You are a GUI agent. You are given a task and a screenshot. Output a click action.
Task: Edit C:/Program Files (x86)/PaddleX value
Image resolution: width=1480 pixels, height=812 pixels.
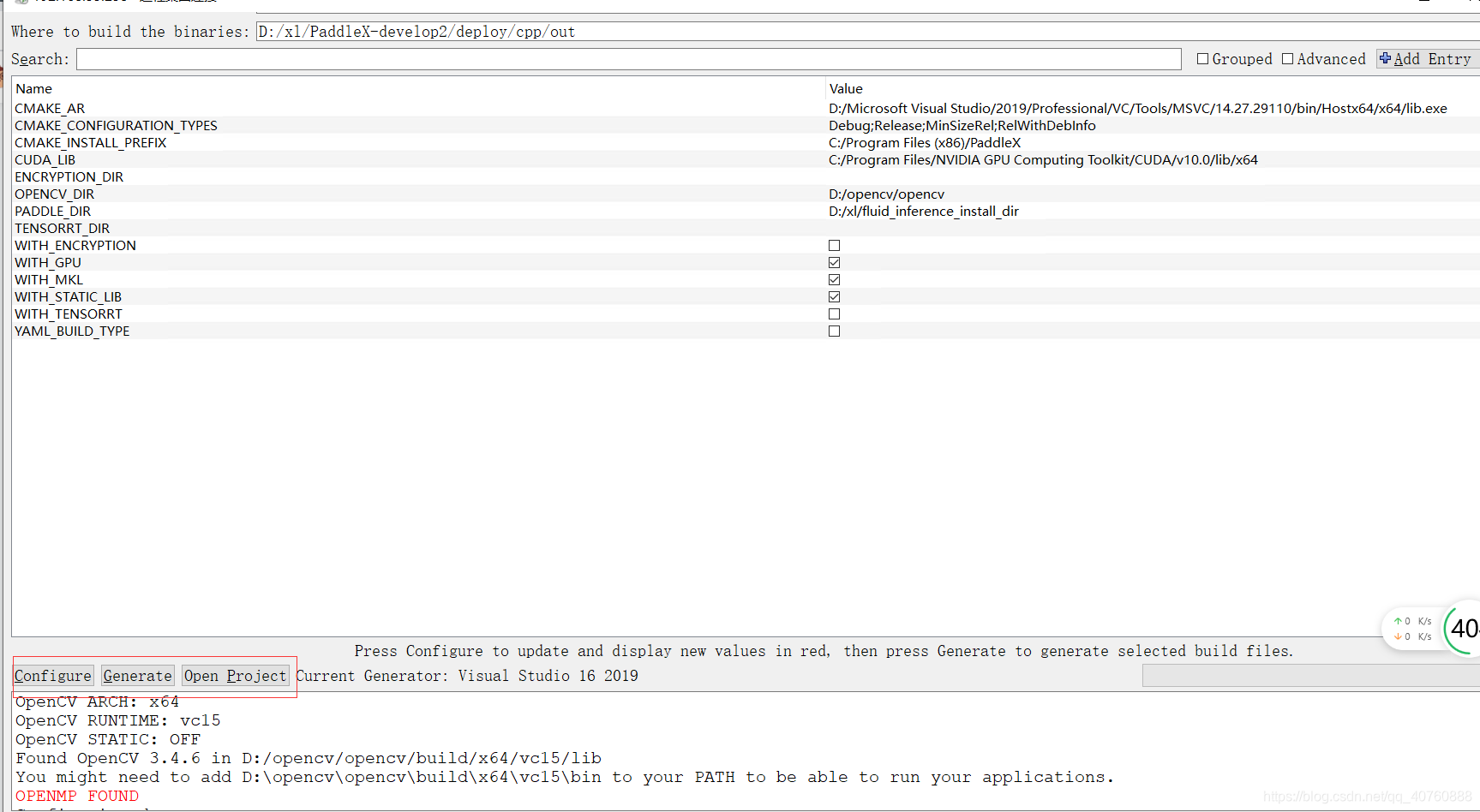coord(925,143)
